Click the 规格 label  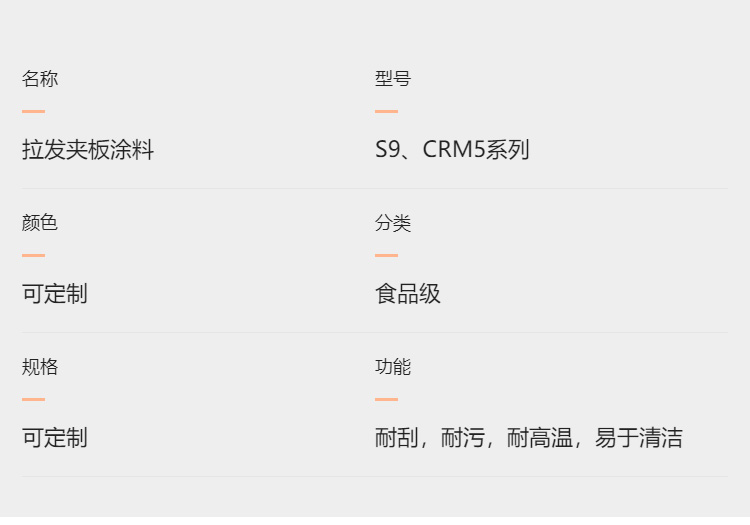coord(40,367)
